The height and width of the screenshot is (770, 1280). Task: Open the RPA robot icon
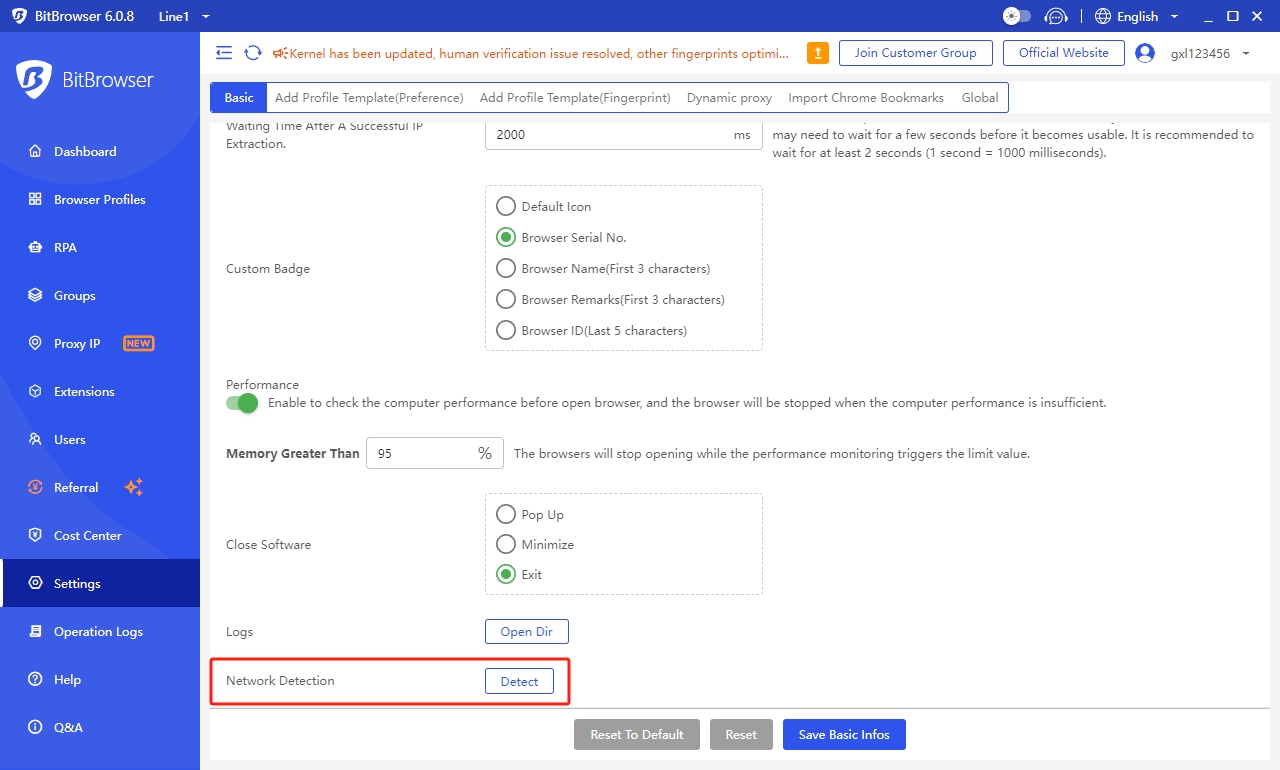(35, 248)
